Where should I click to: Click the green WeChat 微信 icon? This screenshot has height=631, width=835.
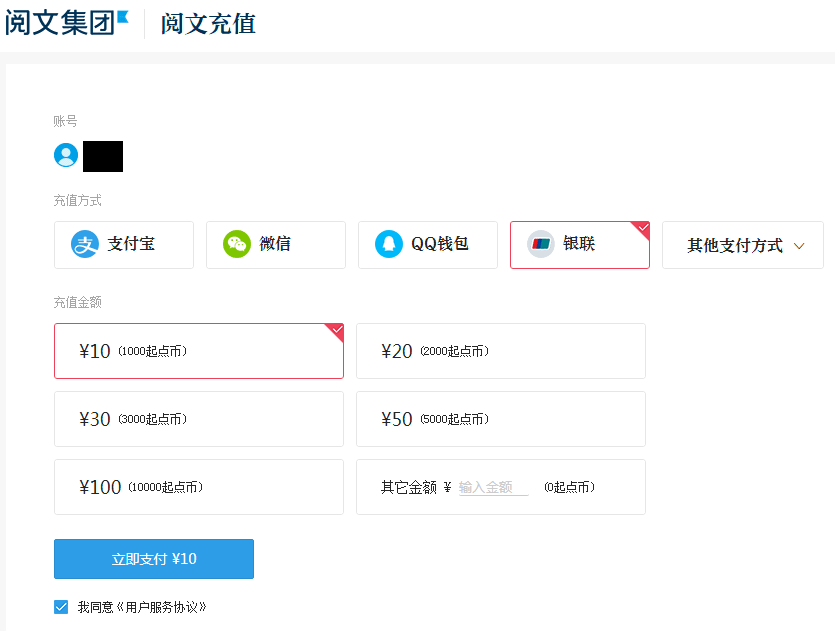pos(236,244)
